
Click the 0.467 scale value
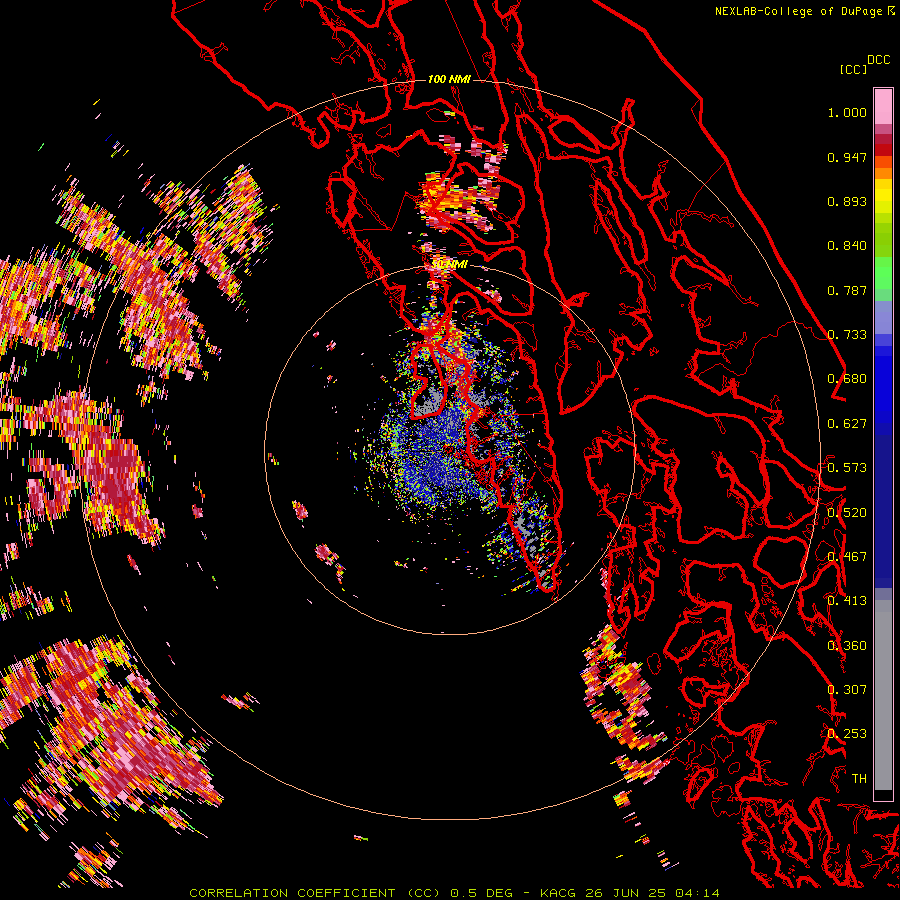point(847,557)
